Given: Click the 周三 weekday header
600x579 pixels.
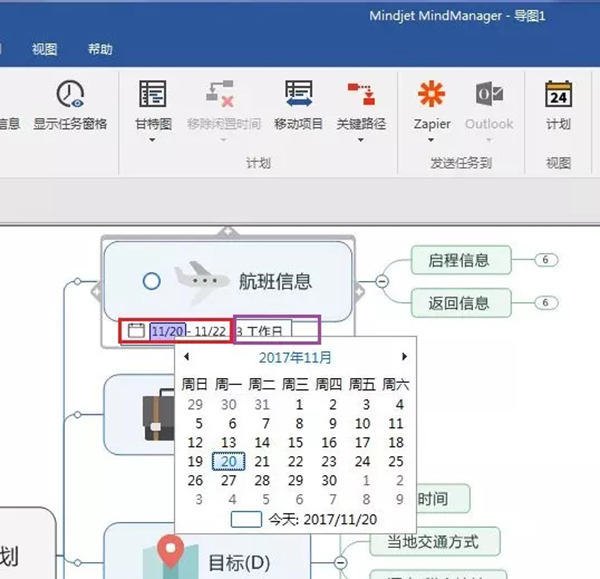Looking at the screenshot, I should coord(295,384).
